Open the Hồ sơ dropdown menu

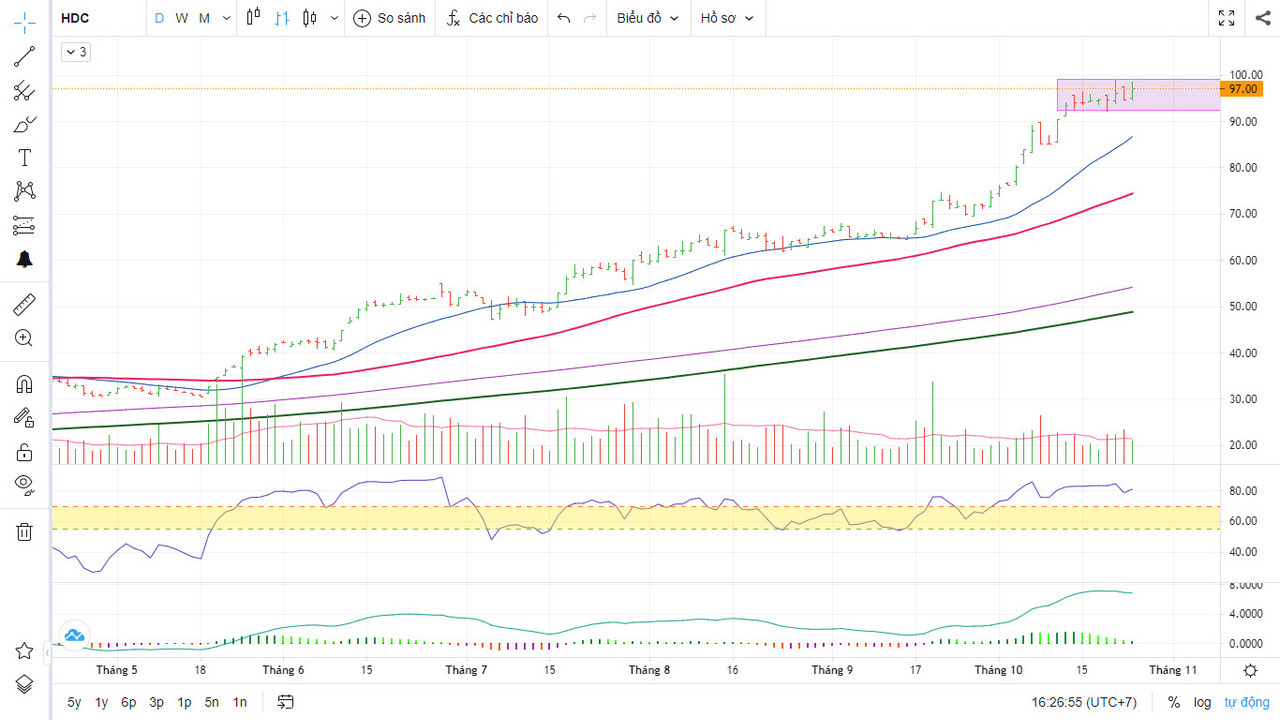(727, 18)
